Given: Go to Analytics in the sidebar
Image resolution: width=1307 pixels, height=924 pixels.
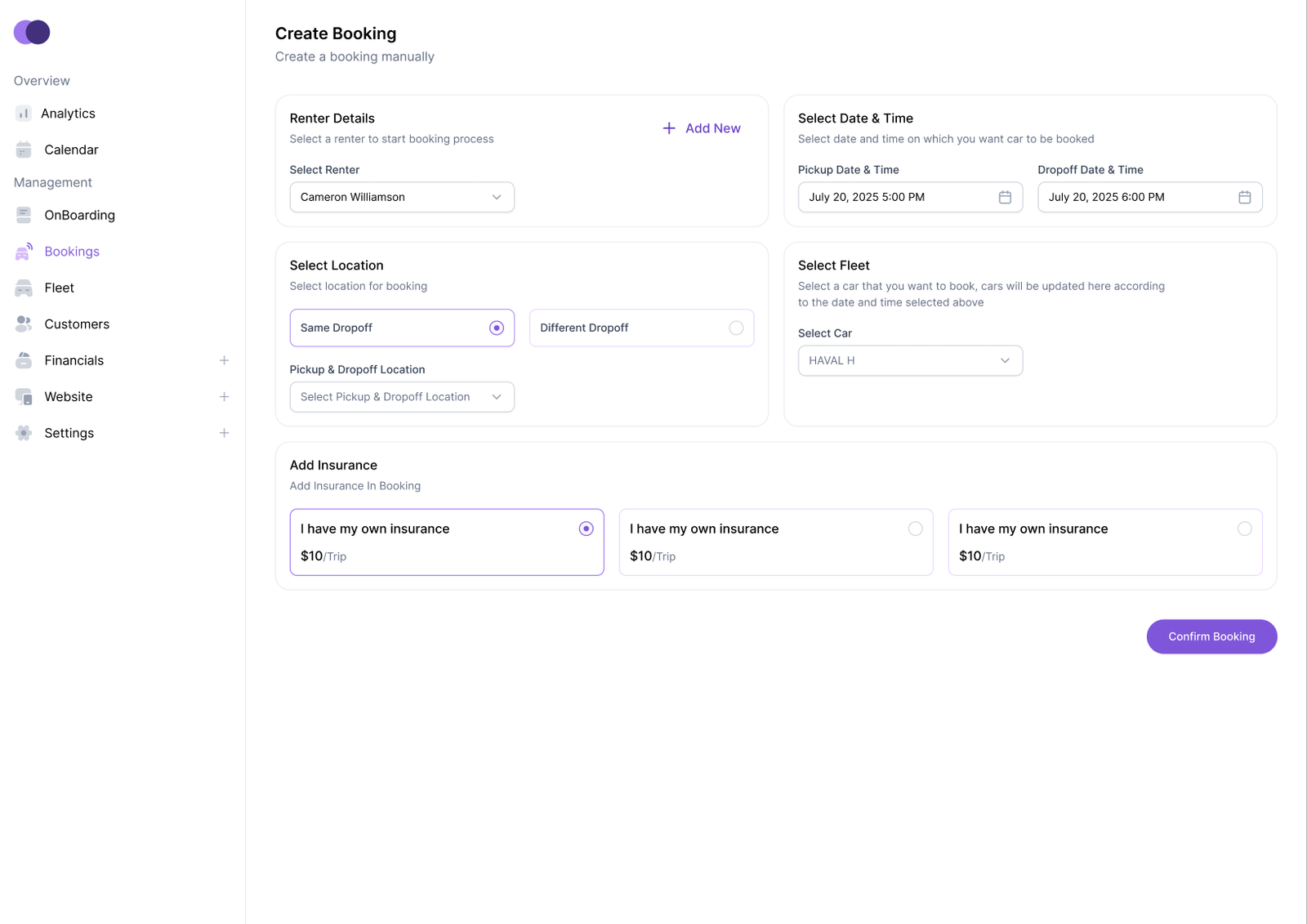Looking at the screenshot, I should pyautogui.click(x=68, y=114).
